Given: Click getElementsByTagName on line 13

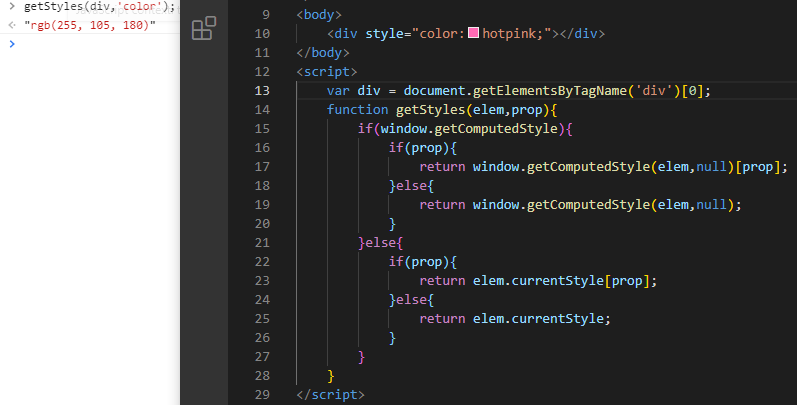Looking at the screenshot, I should 550,90.
